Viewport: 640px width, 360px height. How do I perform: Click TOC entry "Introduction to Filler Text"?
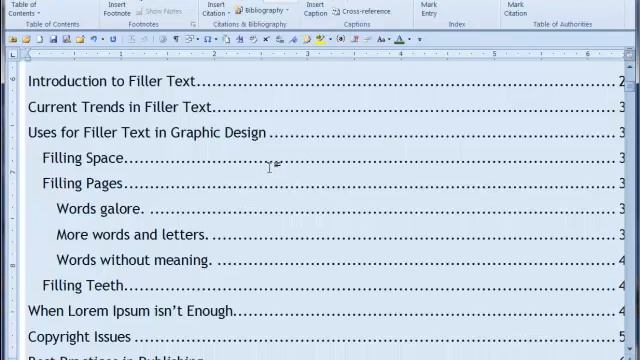pos(325,81)
